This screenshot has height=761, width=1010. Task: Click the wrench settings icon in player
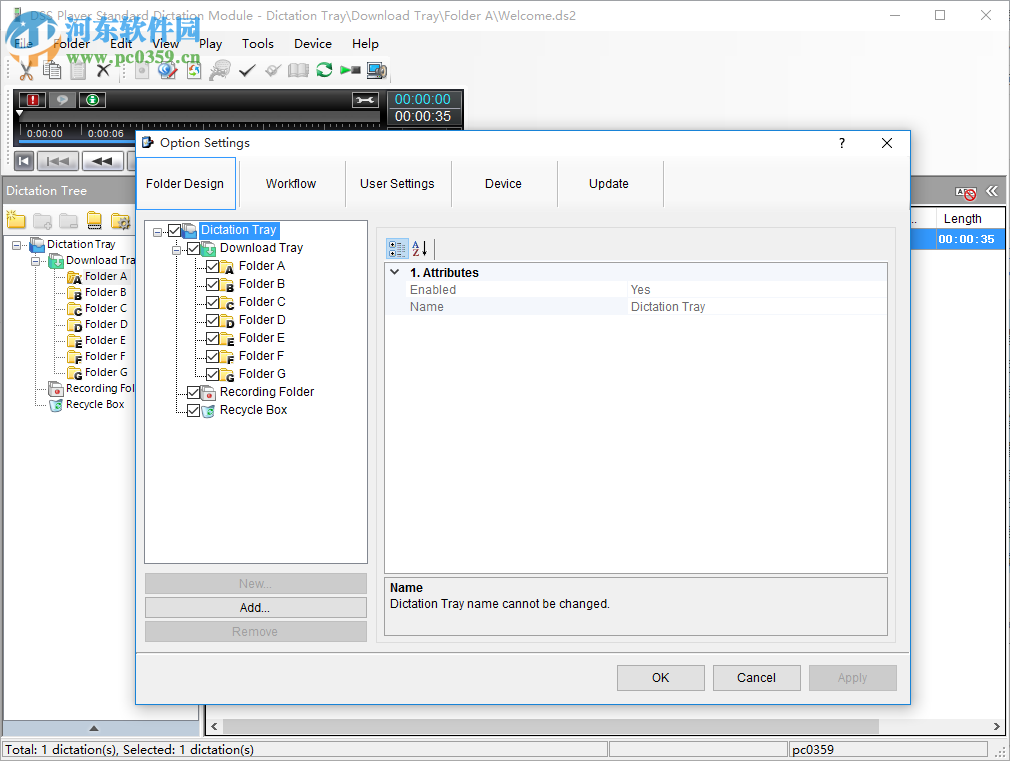(x=365, y=100)
